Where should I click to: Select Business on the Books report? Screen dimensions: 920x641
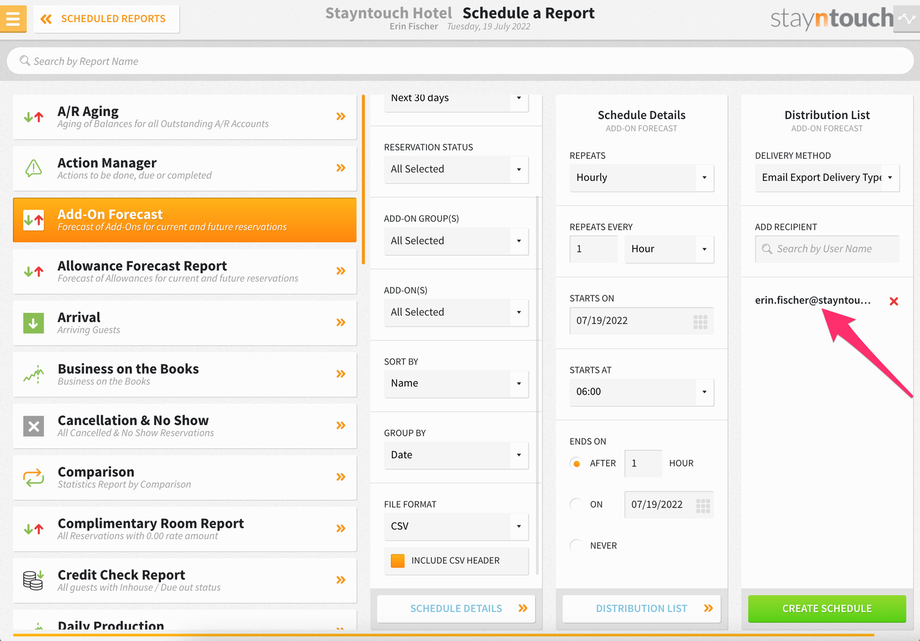pos(184,375)
